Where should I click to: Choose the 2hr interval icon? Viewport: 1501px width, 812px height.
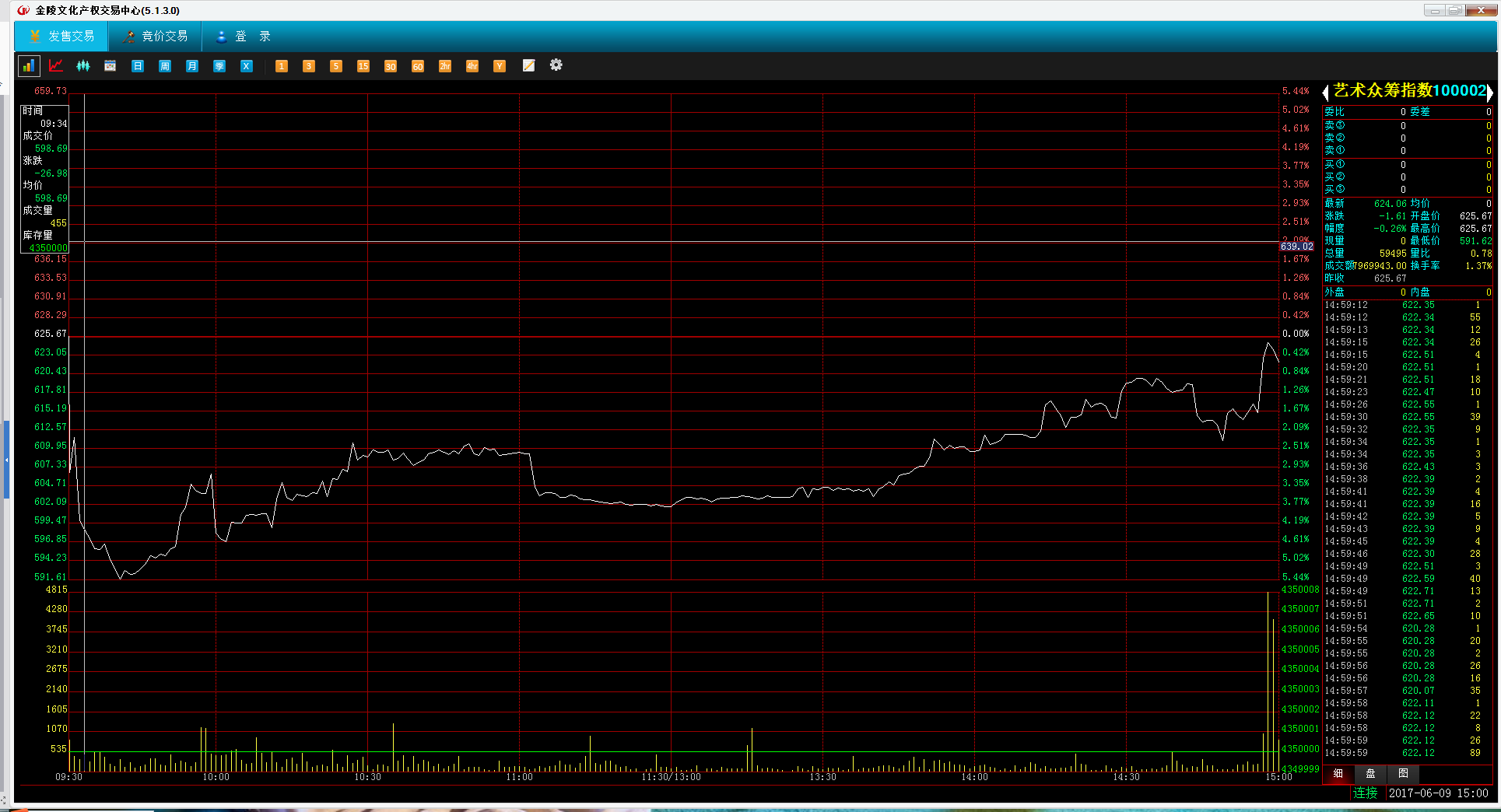445,66
